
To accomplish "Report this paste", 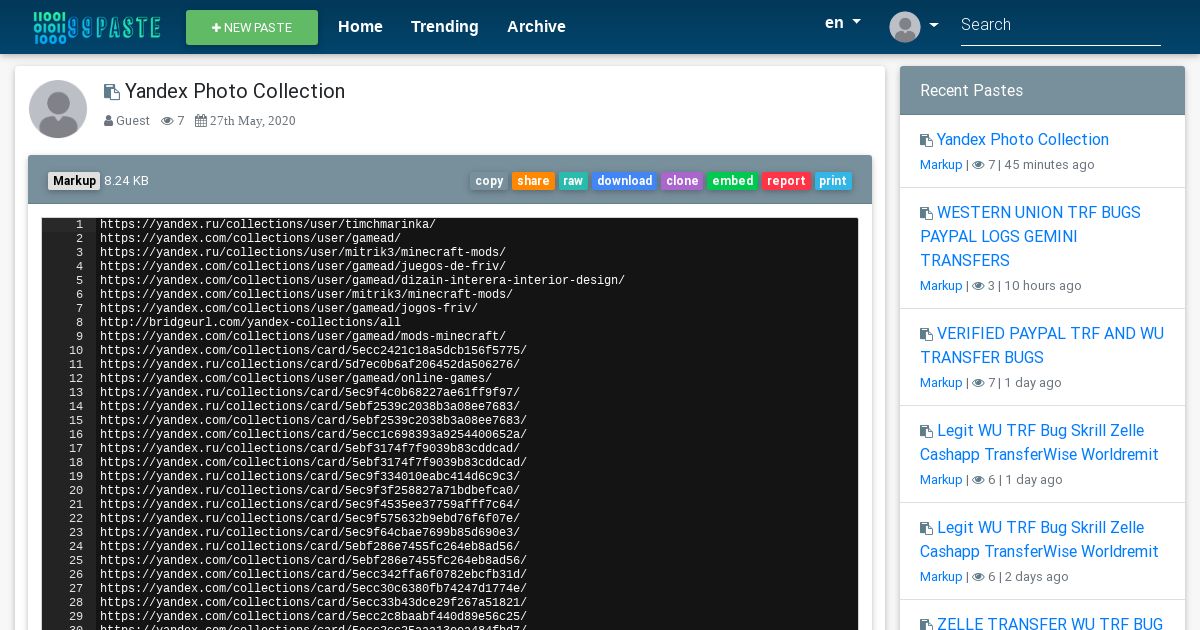I will coord(786,181).
